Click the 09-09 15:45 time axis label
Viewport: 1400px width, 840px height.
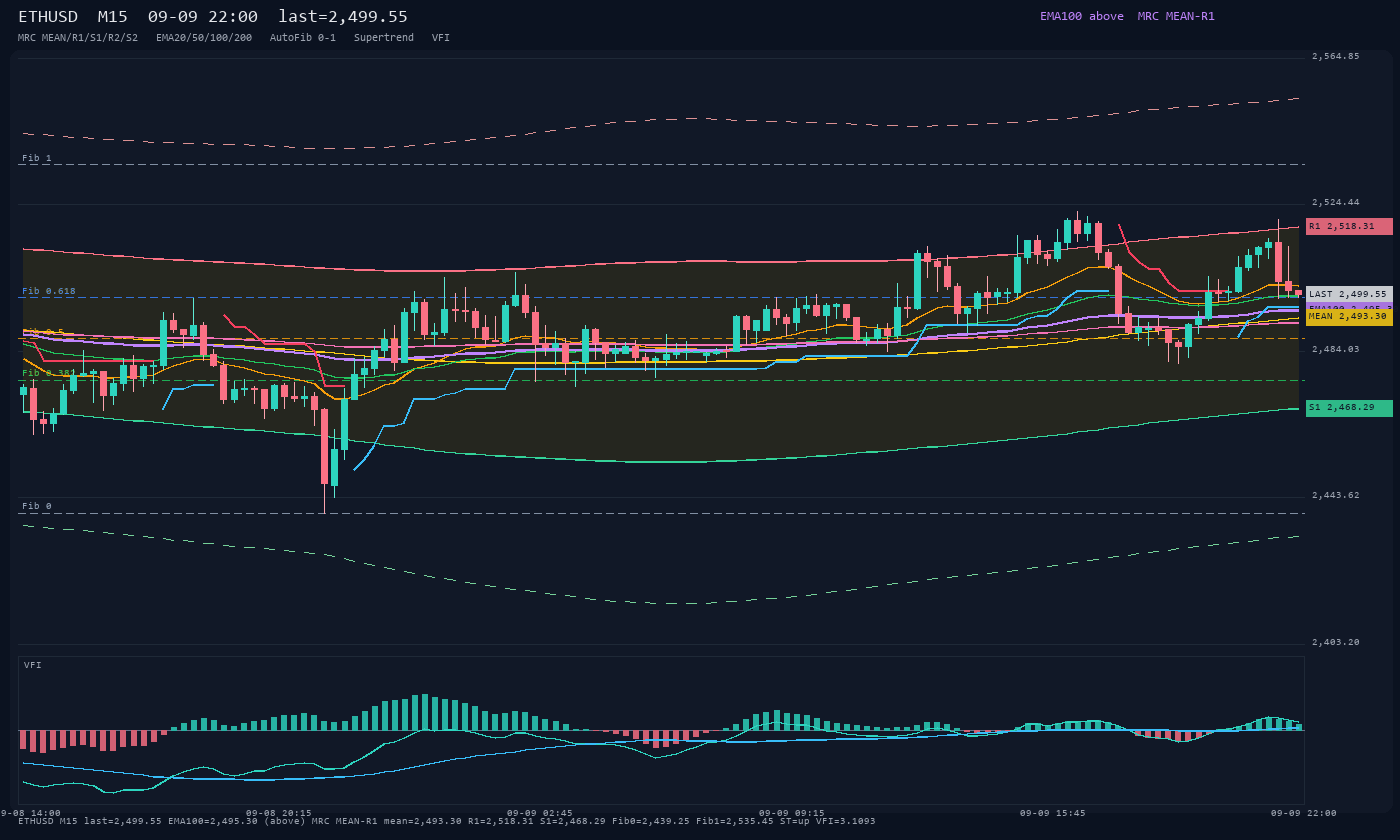[1052, 813]
